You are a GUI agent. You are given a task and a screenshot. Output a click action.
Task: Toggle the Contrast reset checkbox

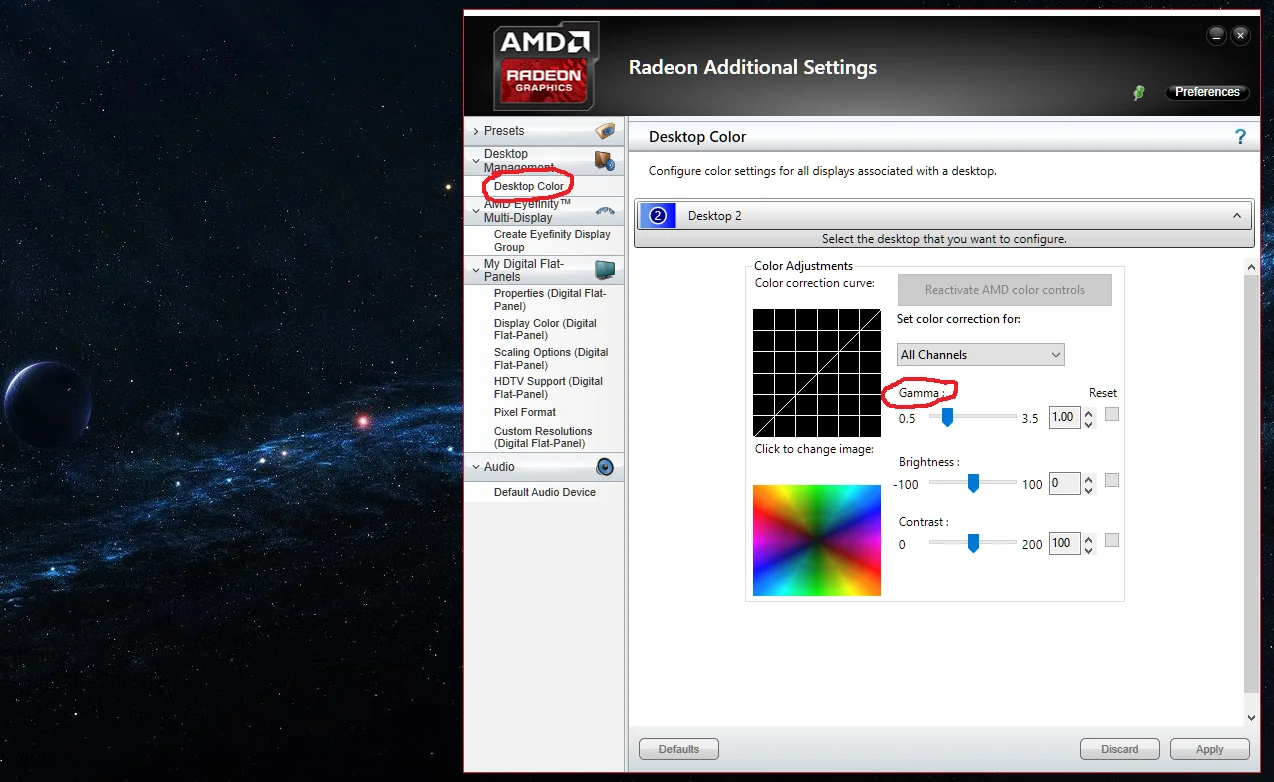[x=1112, y=541]
